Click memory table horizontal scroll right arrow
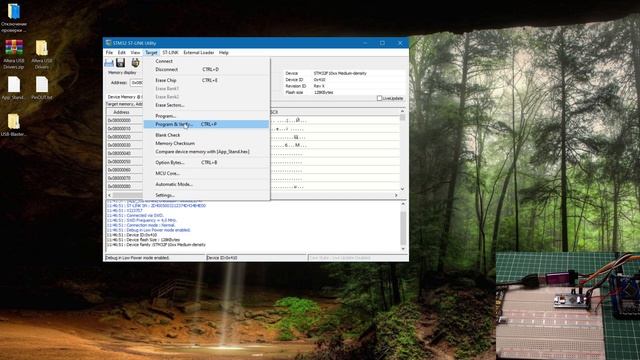Viewport: 640px width, 360px height. pyautogui.click(x=396, y=196)
